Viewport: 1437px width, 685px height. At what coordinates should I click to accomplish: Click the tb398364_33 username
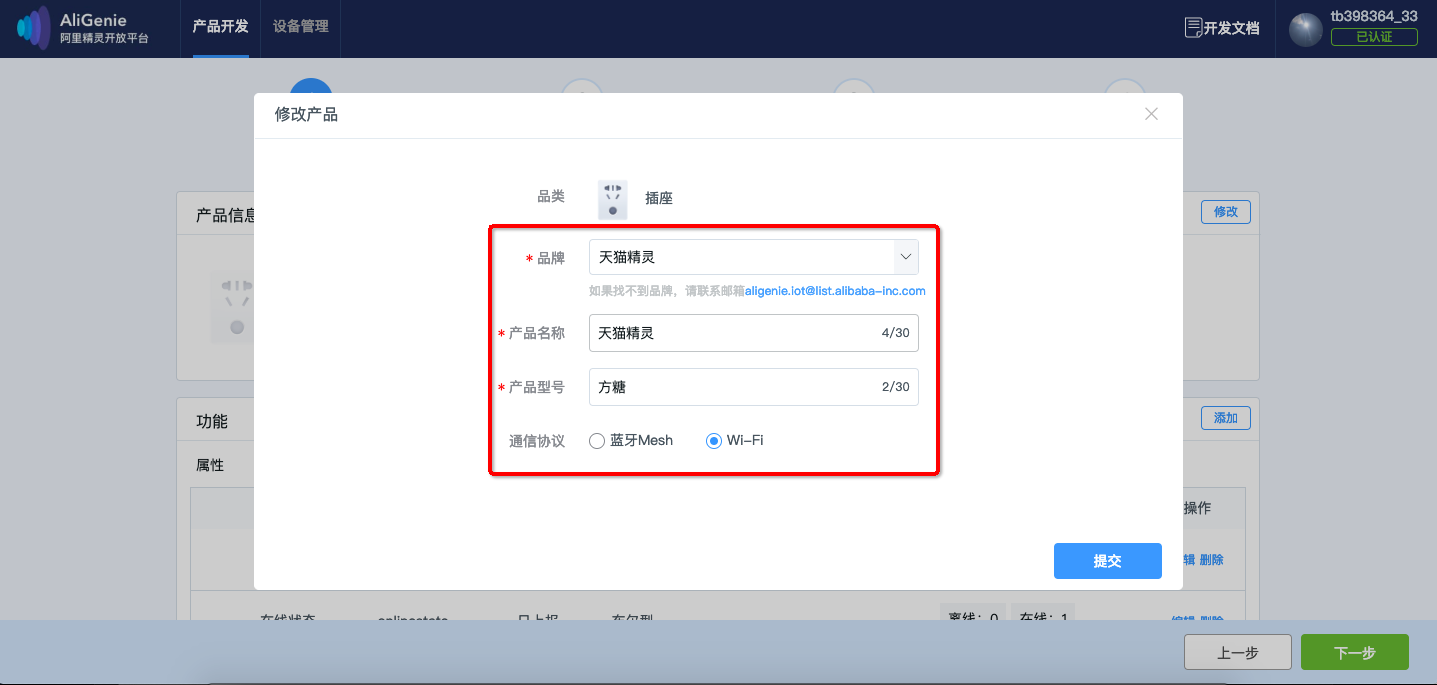(1374, 16)
